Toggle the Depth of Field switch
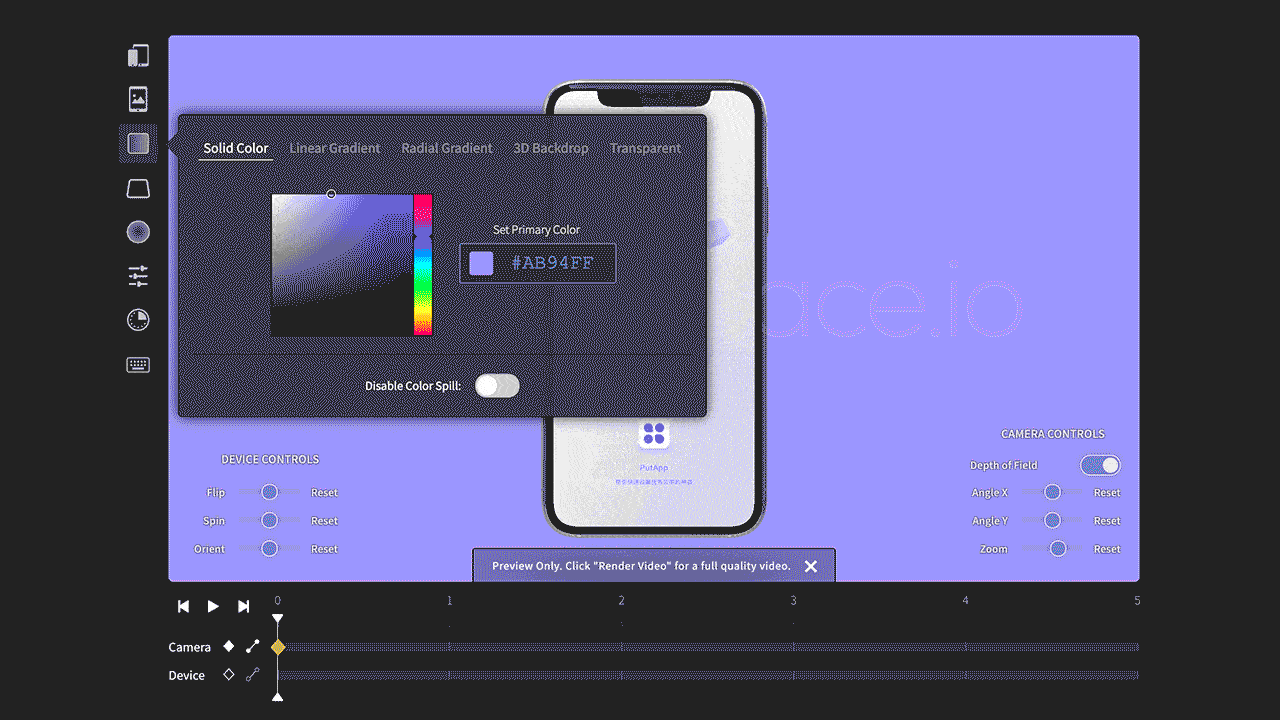Image resolution: width=1280 pixels, height=720 pixels. (1100, 465)
